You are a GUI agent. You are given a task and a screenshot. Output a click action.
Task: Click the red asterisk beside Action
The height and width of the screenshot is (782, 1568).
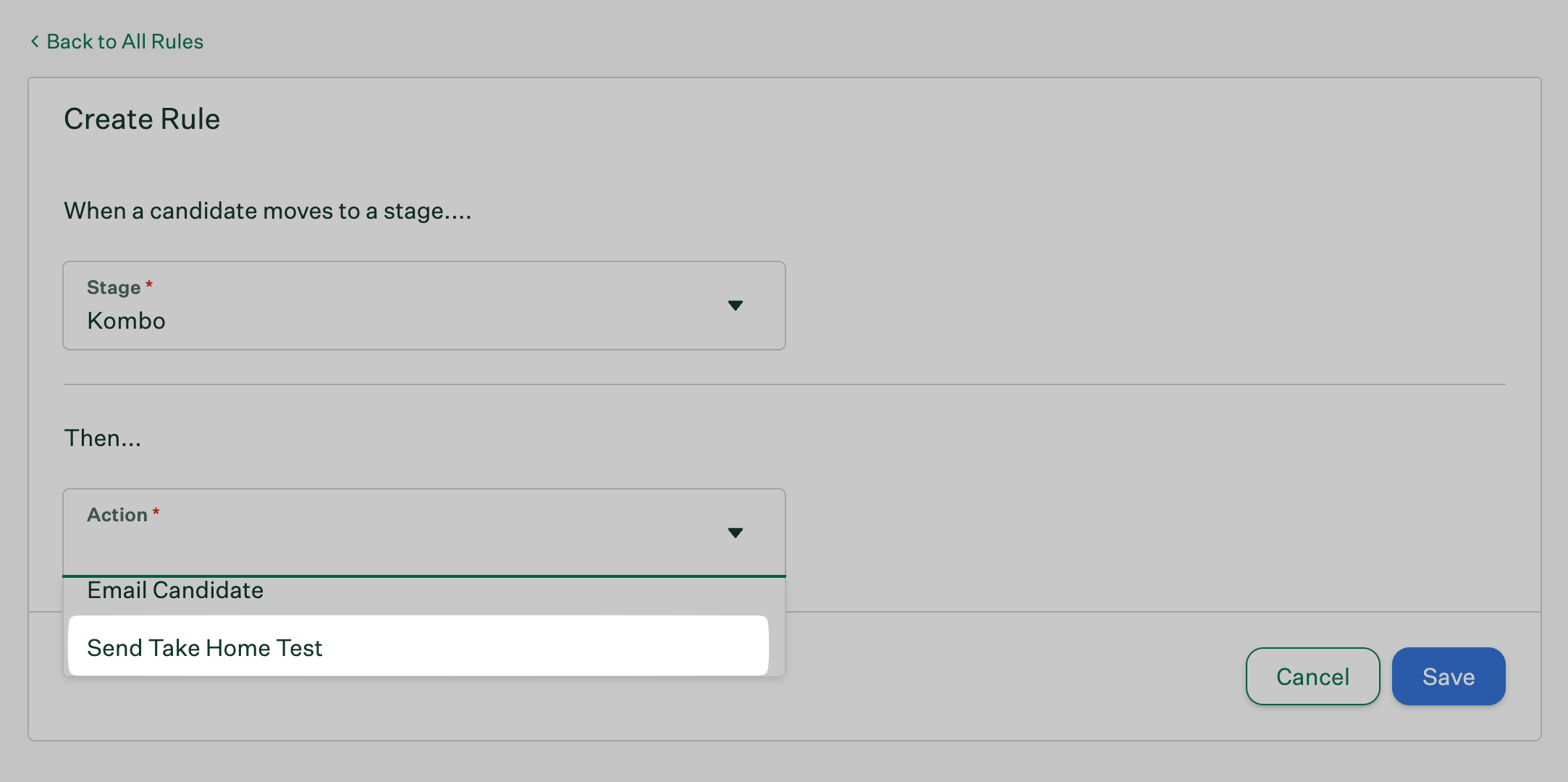click(156, 513)
